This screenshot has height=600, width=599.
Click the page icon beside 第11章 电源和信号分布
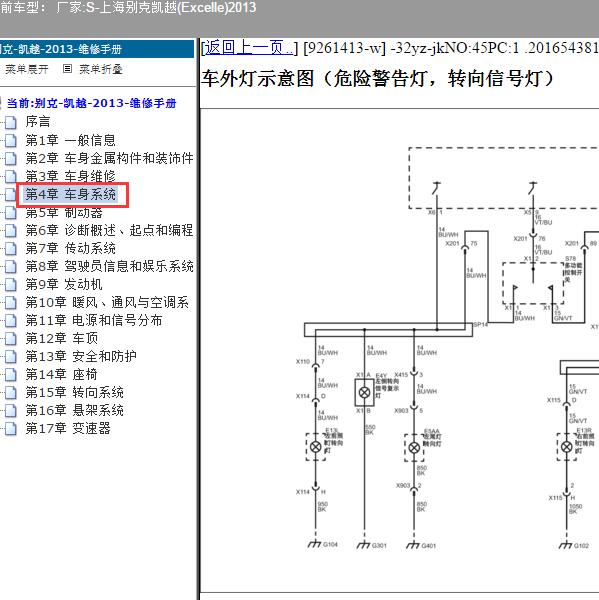[x=11, y=320]
